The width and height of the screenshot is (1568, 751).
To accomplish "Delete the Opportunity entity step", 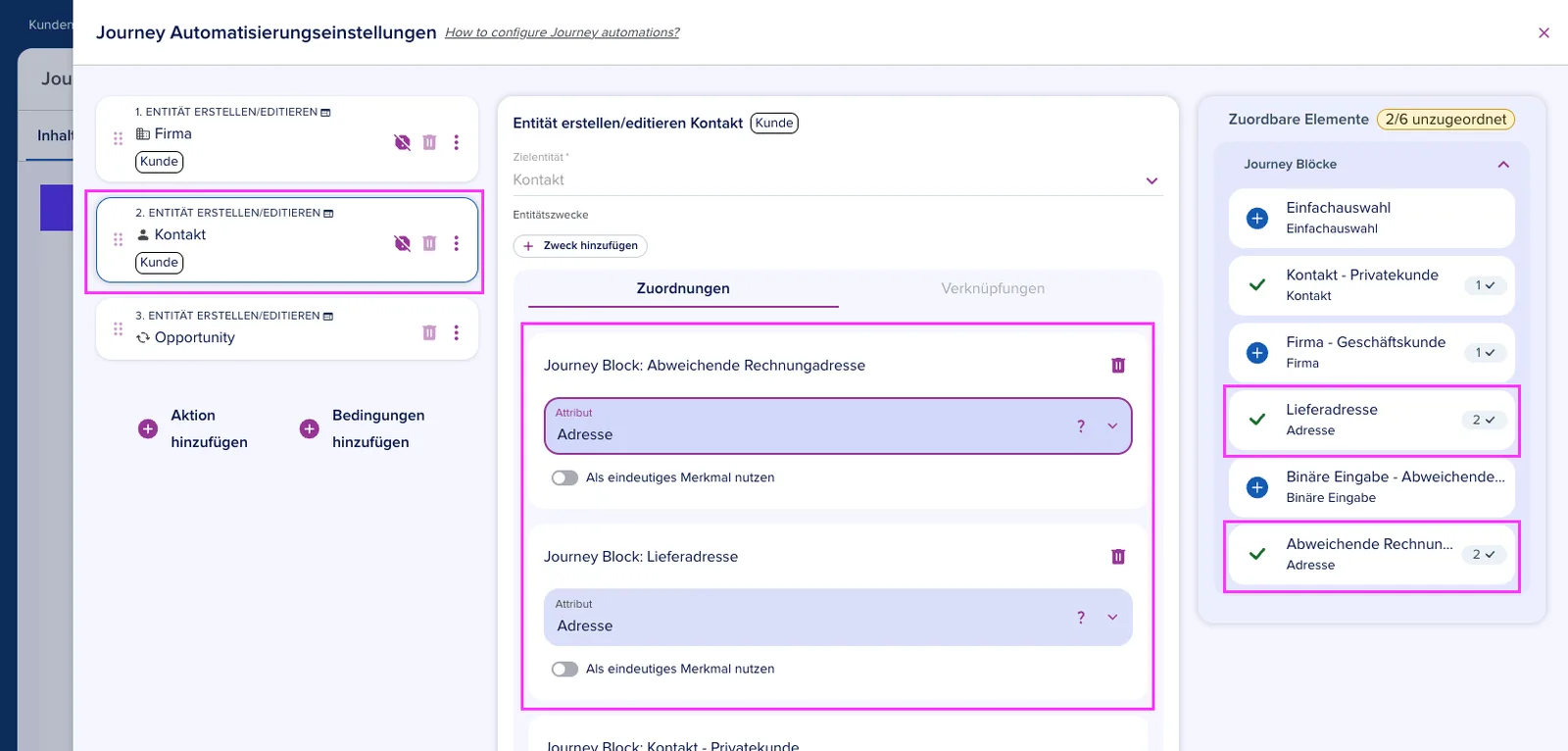I will (429, 332).
